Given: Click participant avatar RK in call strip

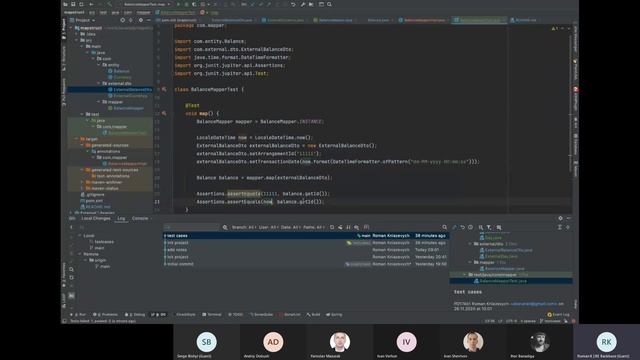Looking at the screenshot, I should pyautogui.click(x=606, y=342).
